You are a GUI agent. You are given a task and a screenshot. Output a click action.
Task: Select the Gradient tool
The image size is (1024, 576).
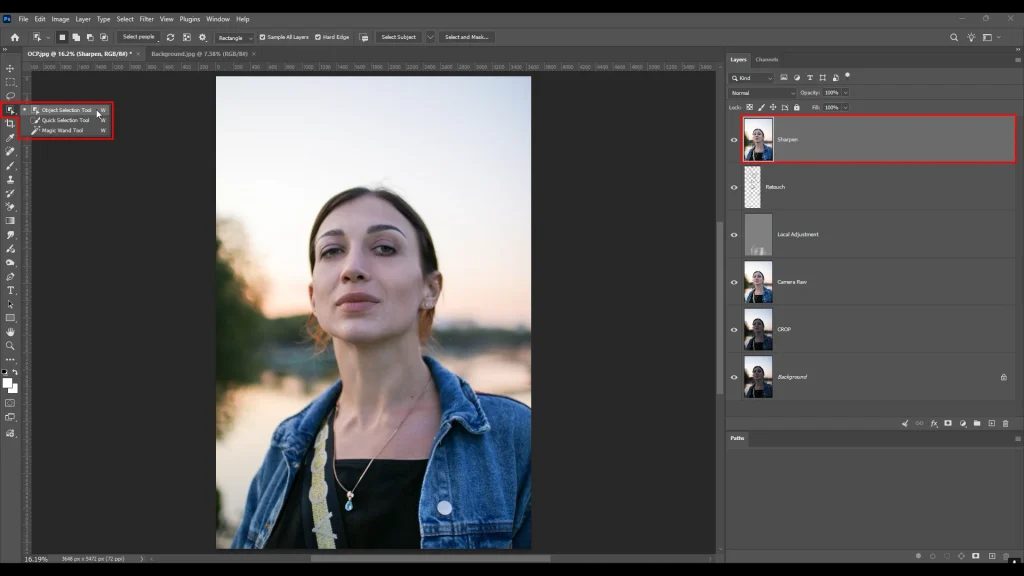(10, 221)
